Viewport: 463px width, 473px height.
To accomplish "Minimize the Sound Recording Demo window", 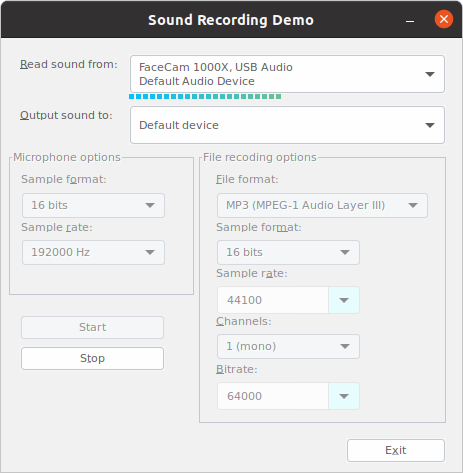I will [410, 21].
